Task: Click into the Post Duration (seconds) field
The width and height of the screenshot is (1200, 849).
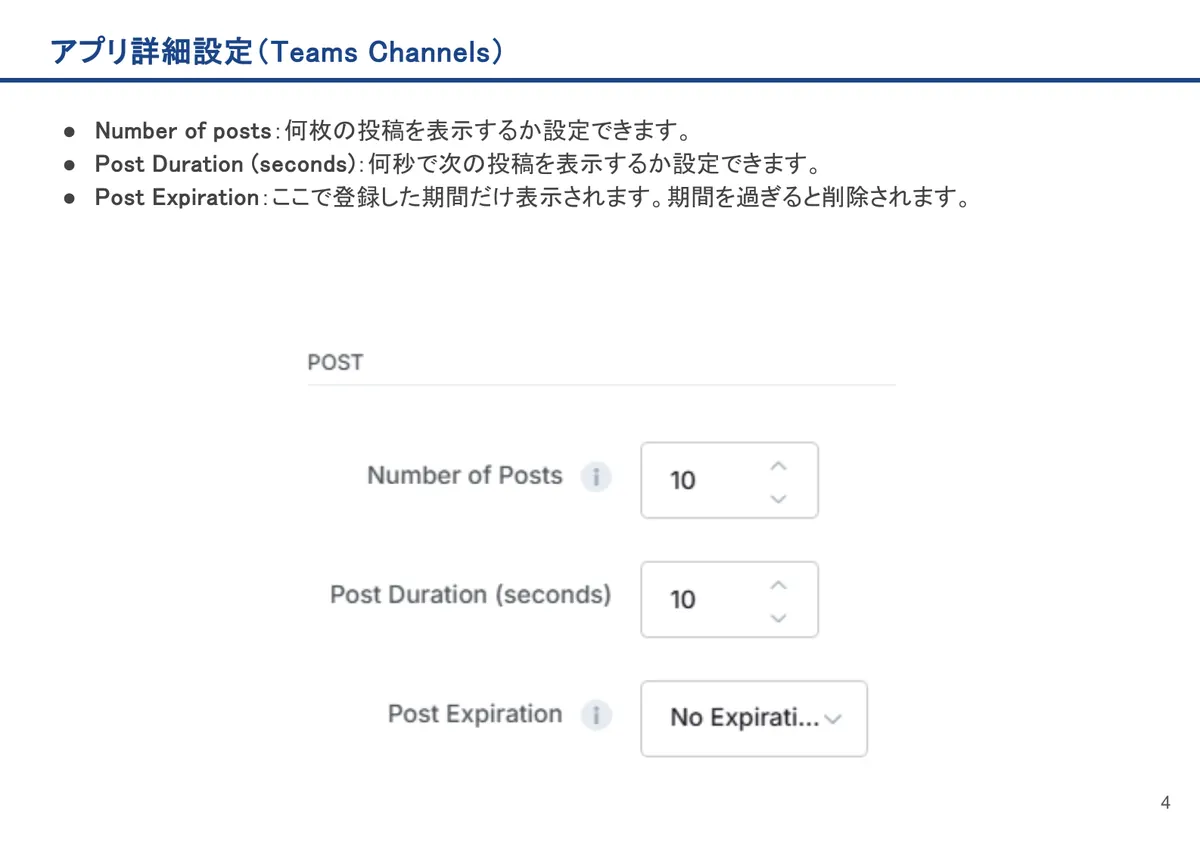Action: coord(729,599)
